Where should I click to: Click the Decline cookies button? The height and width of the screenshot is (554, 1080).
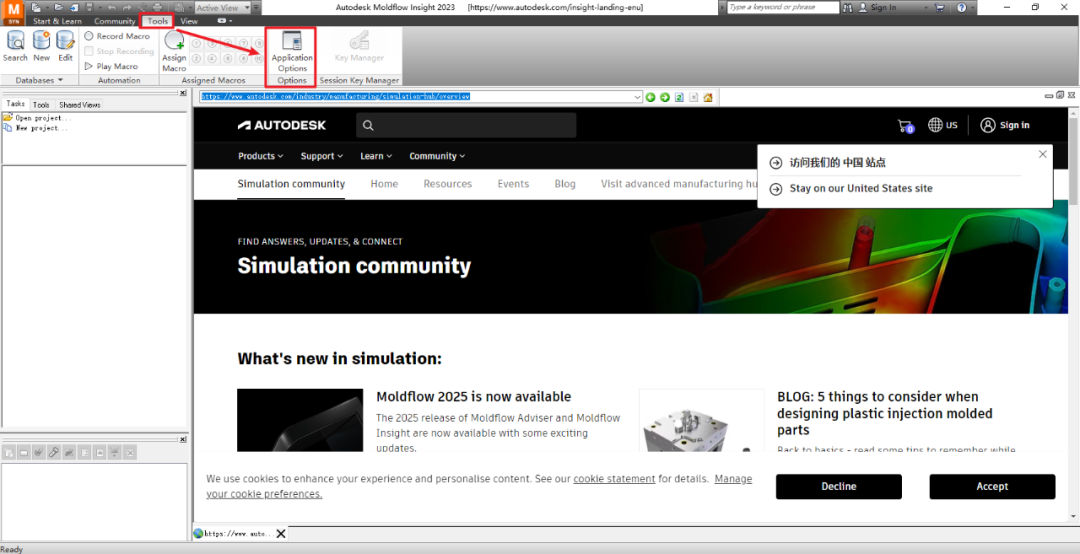pyautogui.click(x=838, y=486)
